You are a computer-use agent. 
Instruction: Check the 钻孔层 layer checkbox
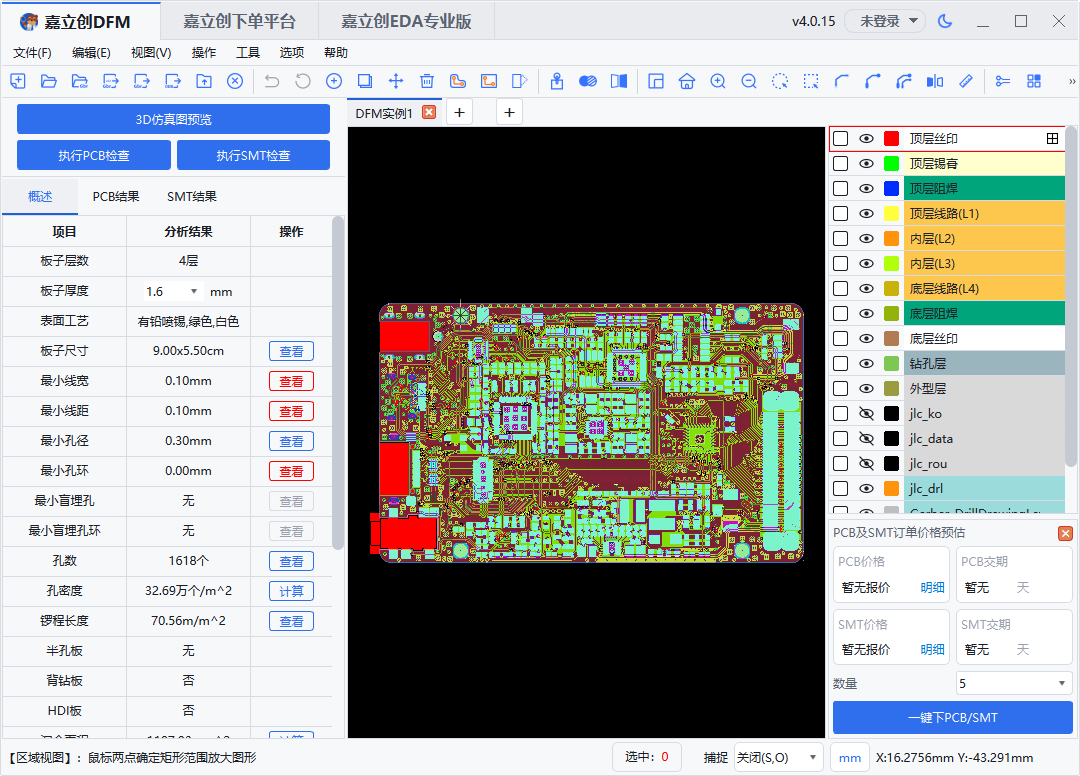pyautogui.click(x=840, y=364)
